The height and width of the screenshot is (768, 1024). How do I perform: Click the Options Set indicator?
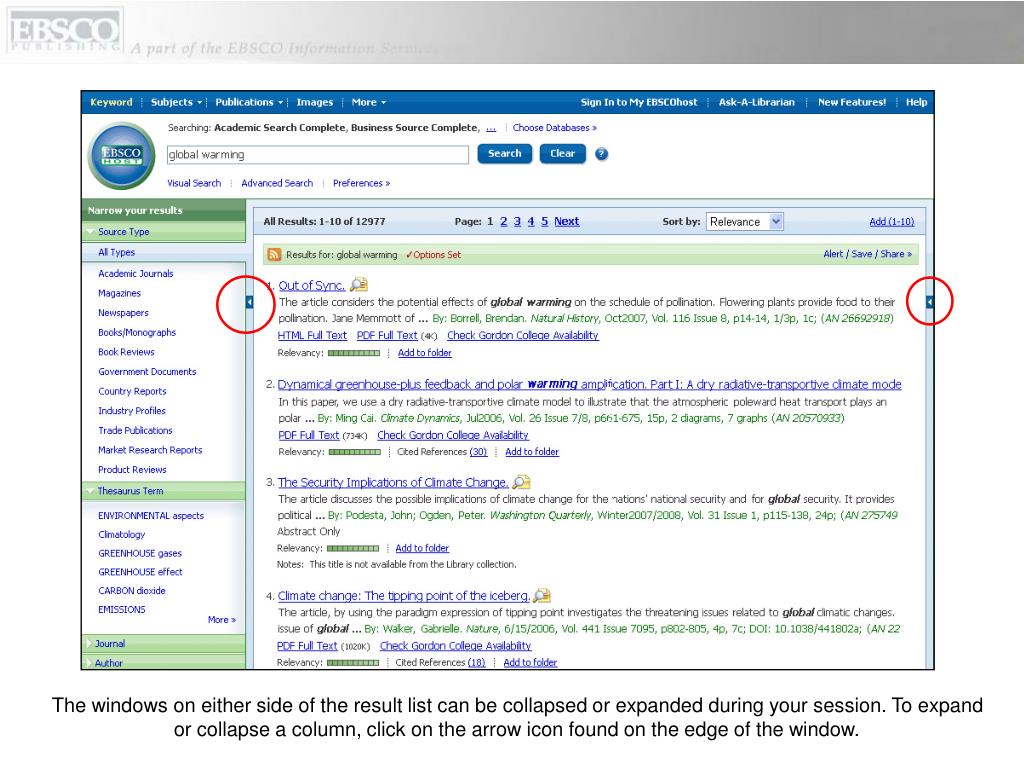coord(433,255)
